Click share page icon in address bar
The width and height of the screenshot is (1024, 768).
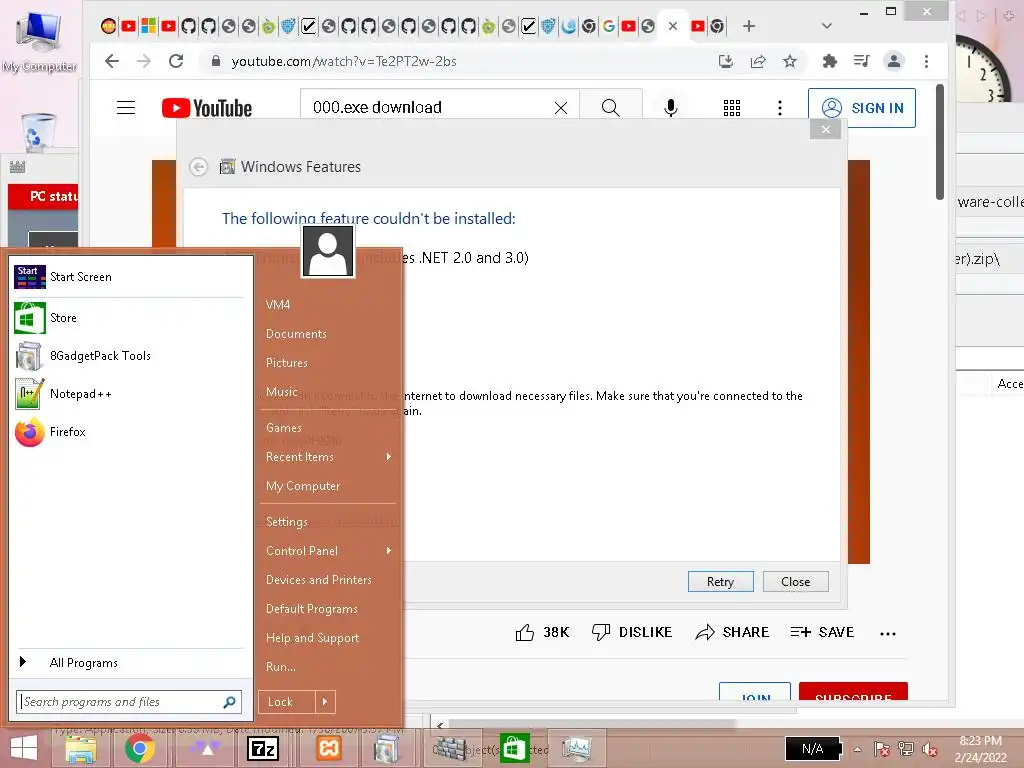[758, 61]
